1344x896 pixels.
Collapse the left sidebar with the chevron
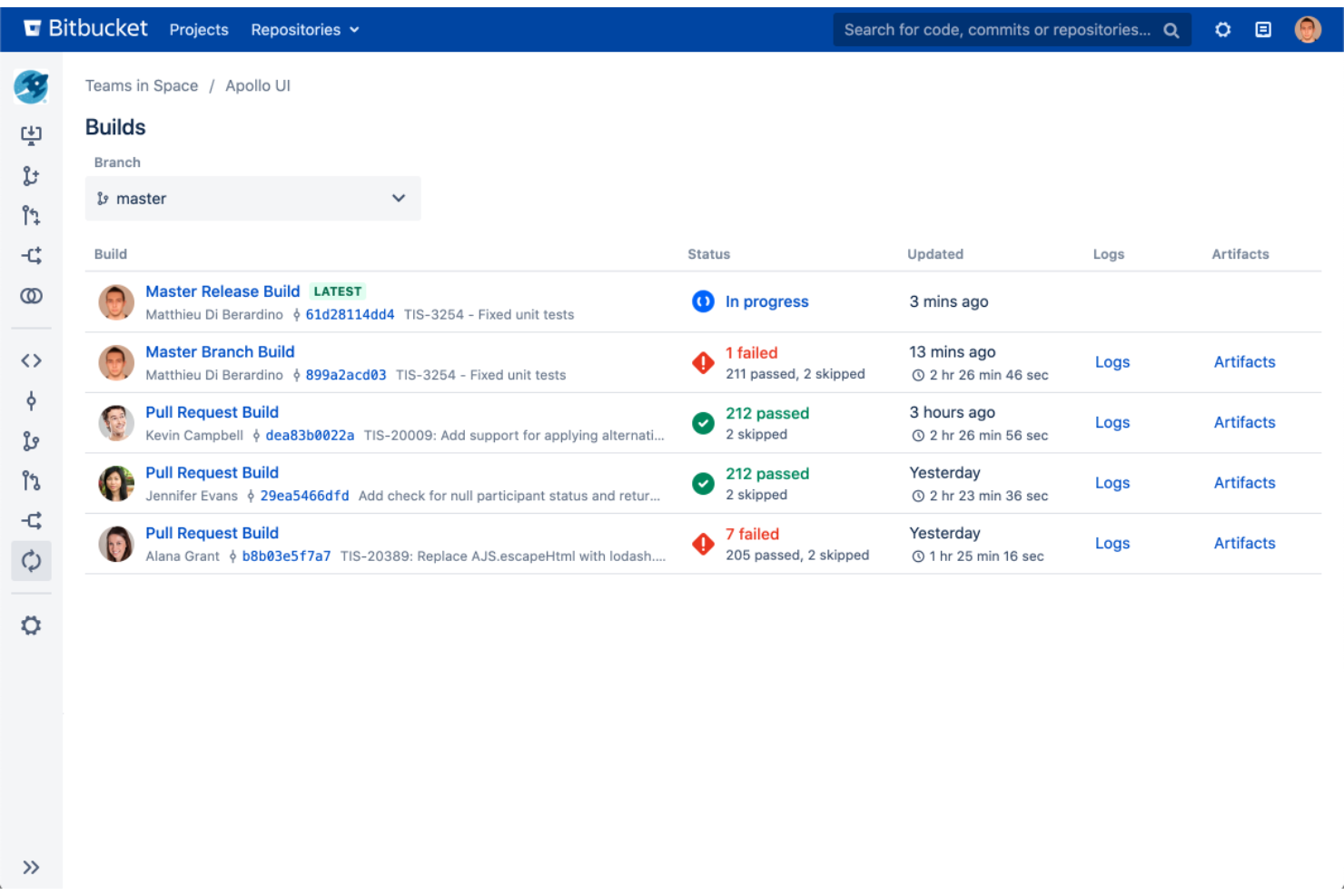[x=31, y=866]
